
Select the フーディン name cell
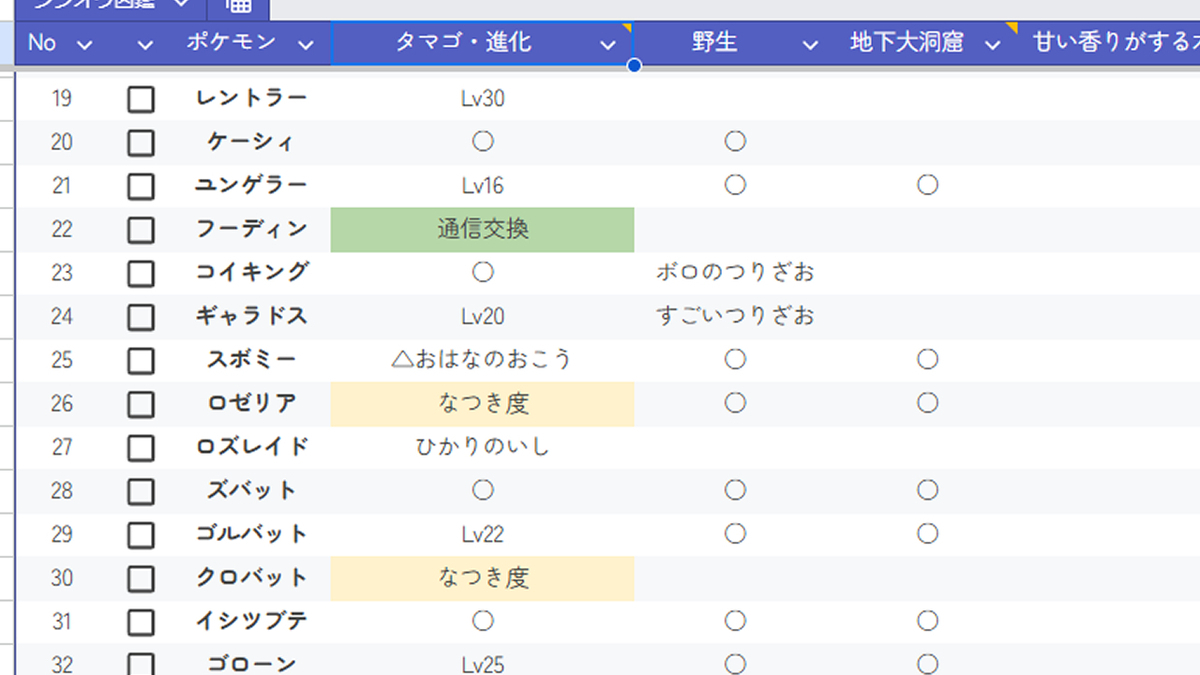(x=252, y=230)
